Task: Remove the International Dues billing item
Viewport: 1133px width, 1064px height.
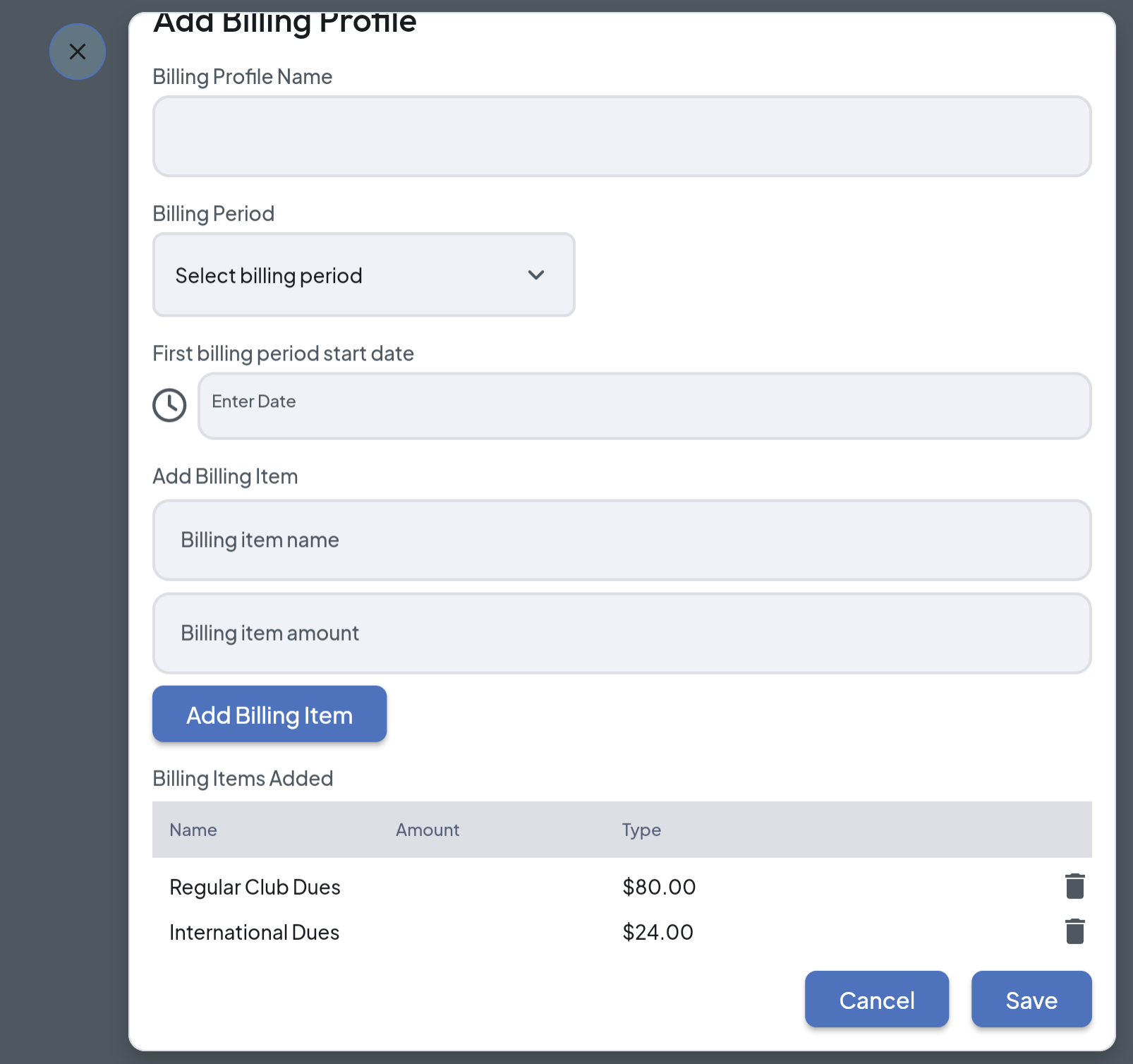Action: [x=1074, y=931]
